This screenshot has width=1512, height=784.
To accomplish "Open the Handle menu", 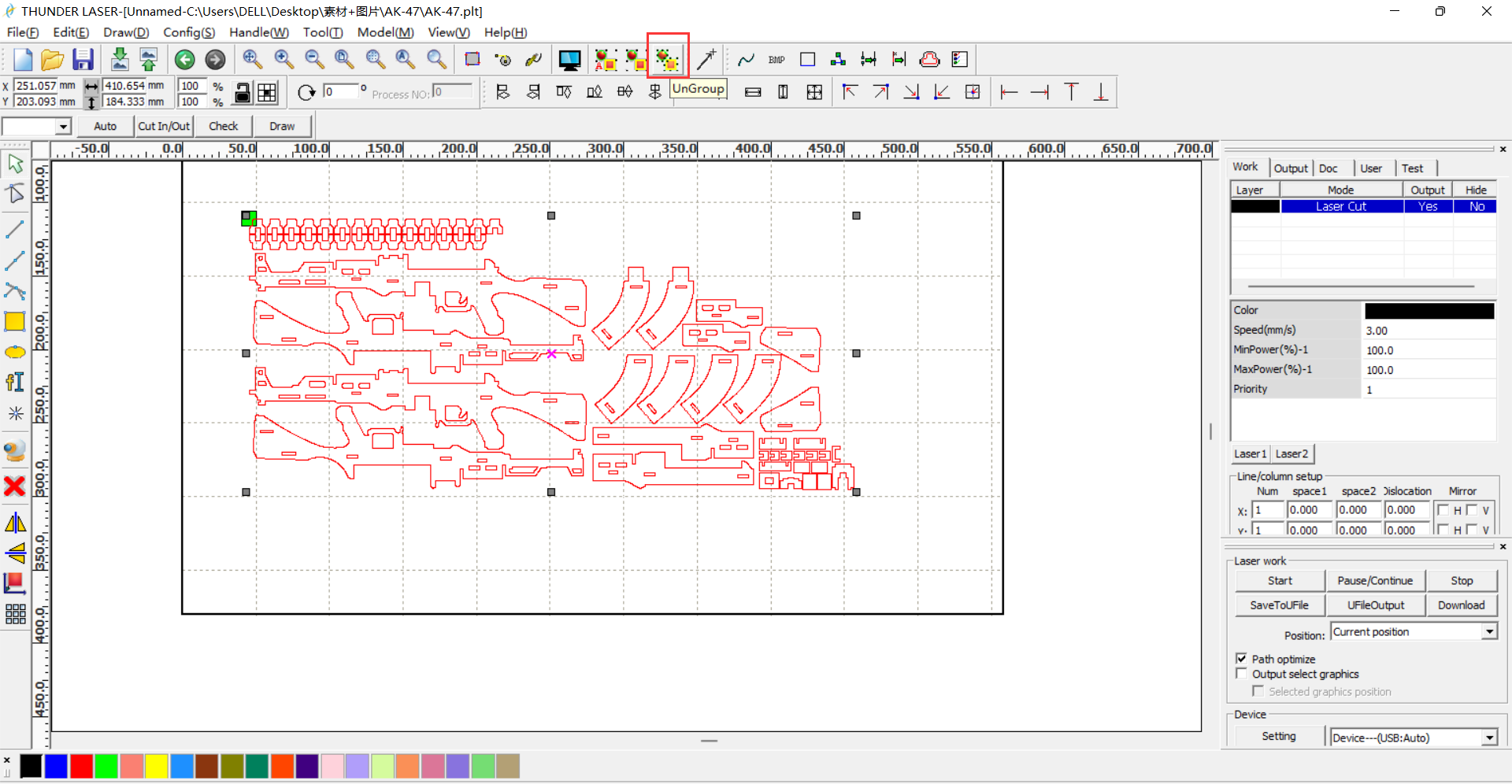I will [259, 32].
